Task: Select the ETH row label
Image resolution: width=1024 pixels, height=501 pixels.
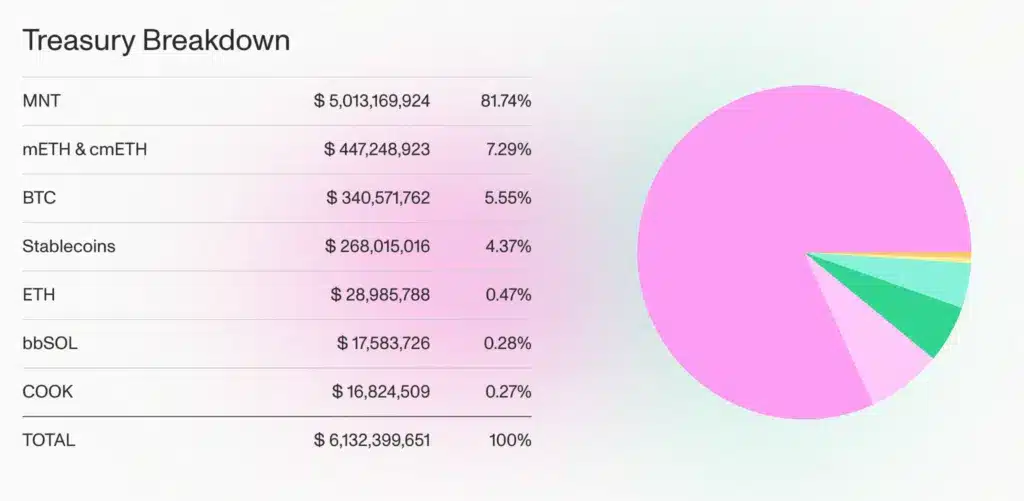Action: click(x=38, y=295)
